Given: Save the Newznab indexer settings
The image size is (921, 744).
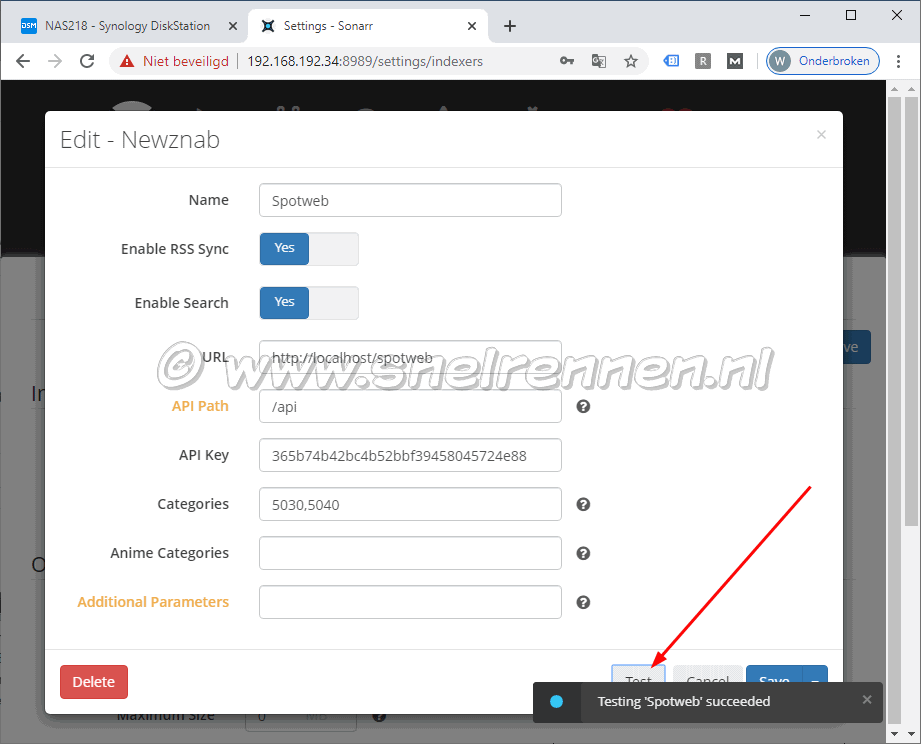Looking at the screenshot, I should pos(774,674).
